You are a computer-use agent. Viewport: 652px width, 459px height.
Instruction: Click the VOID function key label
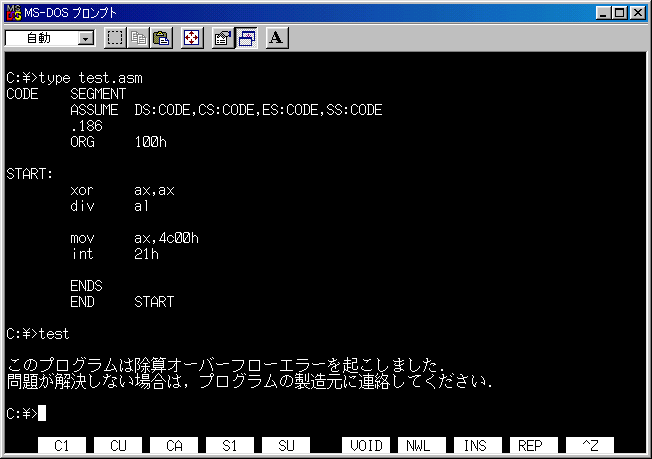[367, 446]
